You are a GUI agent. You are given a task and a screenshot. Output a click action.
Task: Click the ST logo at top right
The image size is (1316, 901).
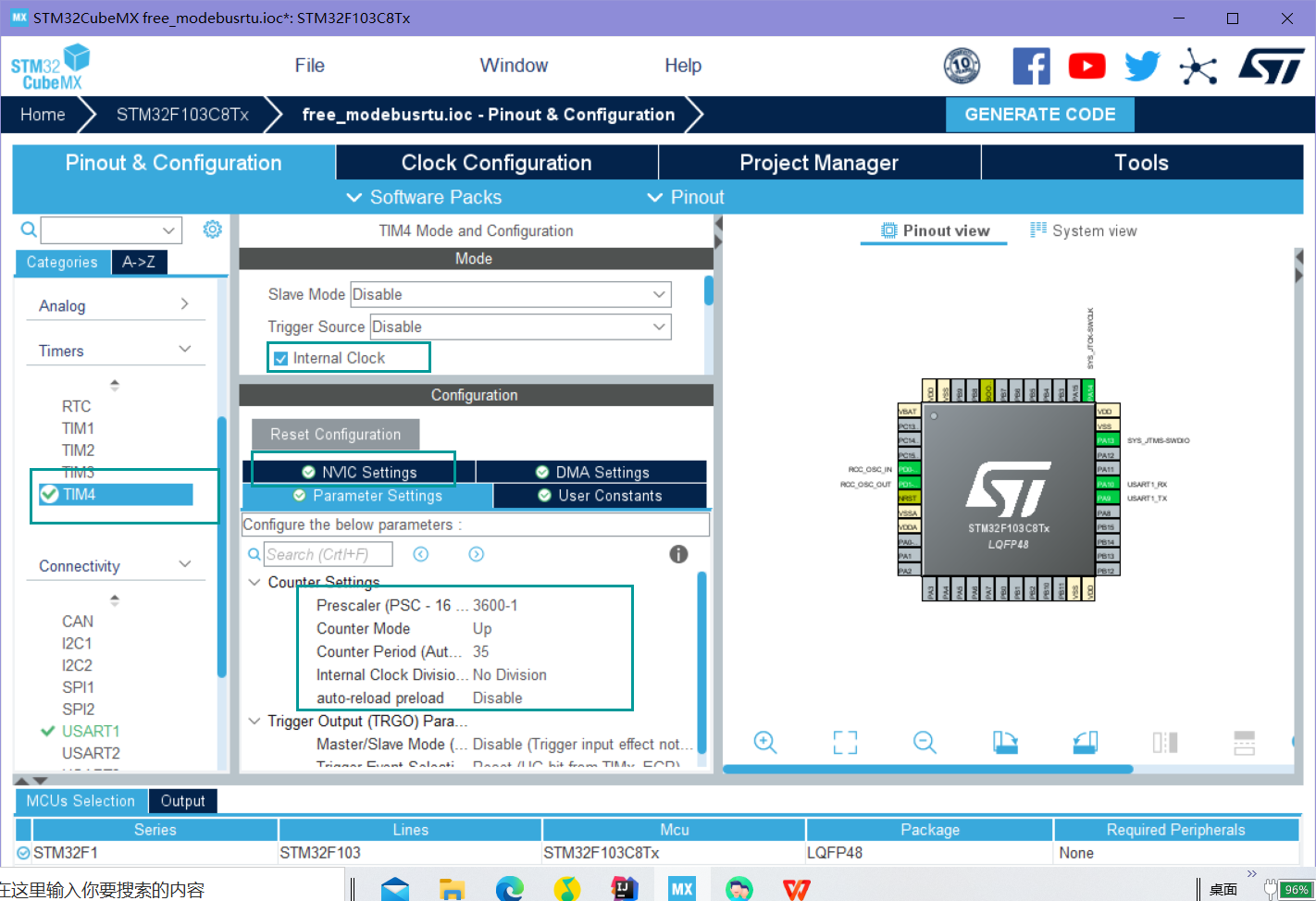[x=1271, y=66]
